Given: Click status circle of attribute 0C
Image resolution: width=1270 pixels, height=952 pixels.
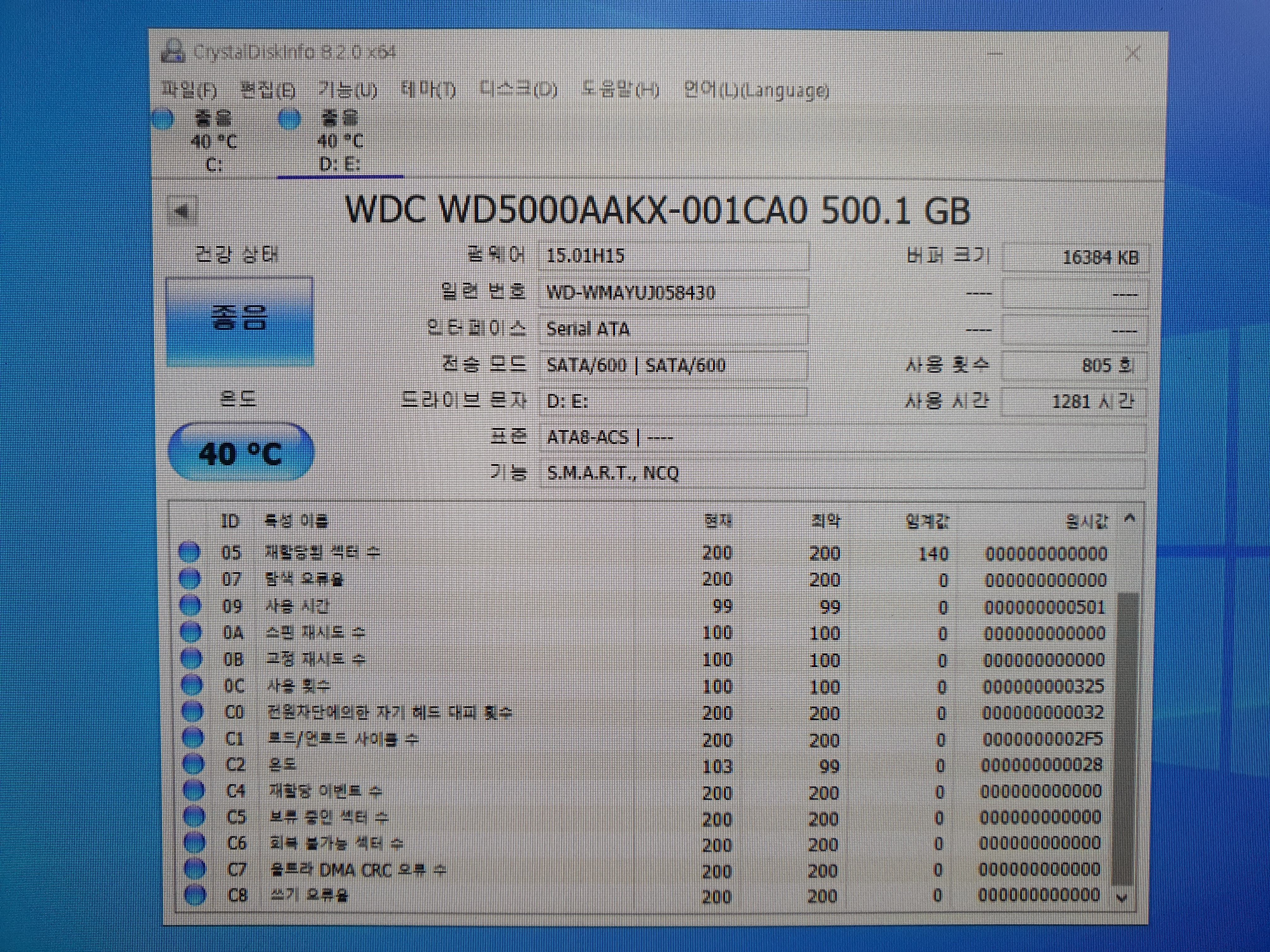Looking at the screenshot, I should click(192, 685).
